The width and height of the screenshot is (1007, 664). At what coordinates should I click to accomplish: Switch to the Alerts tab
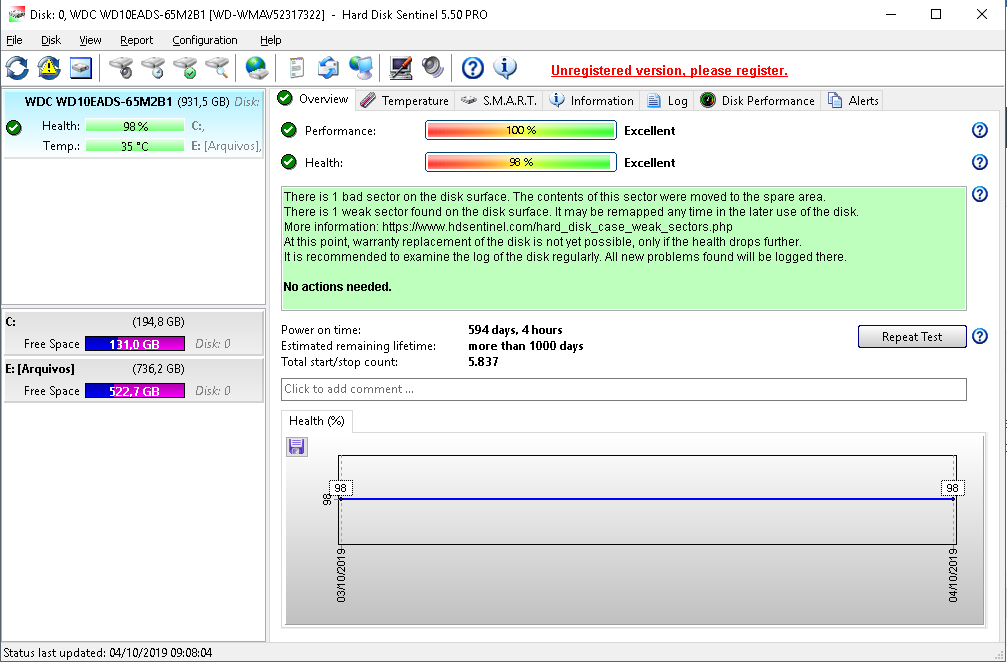click(x=853, y=101)
